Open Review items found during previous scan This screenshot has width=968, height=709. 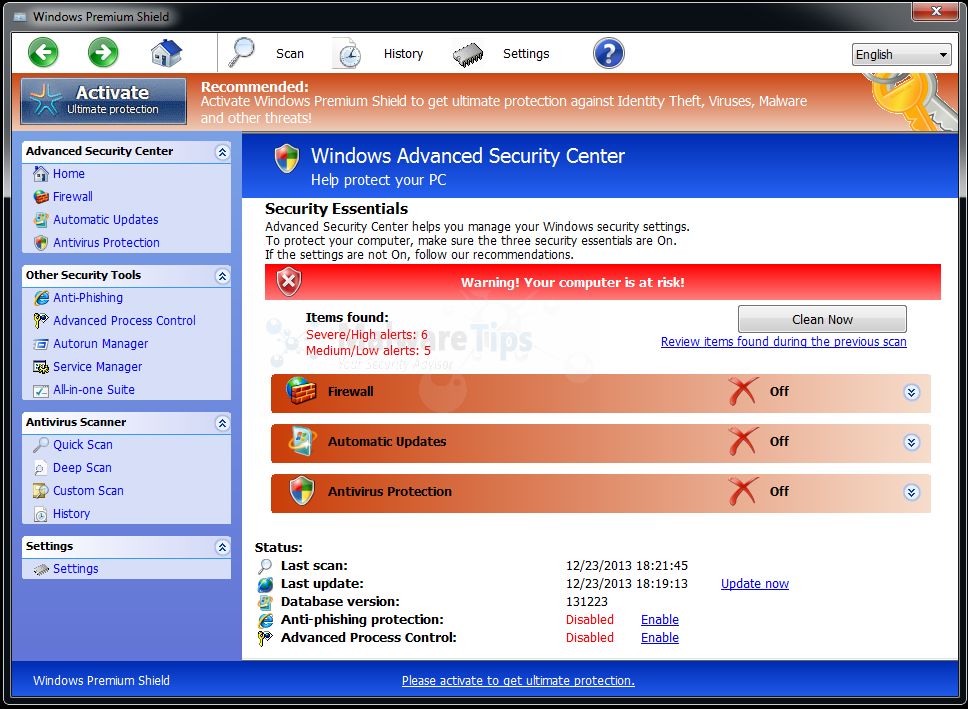pyautogui.click(x=783, y=342)
